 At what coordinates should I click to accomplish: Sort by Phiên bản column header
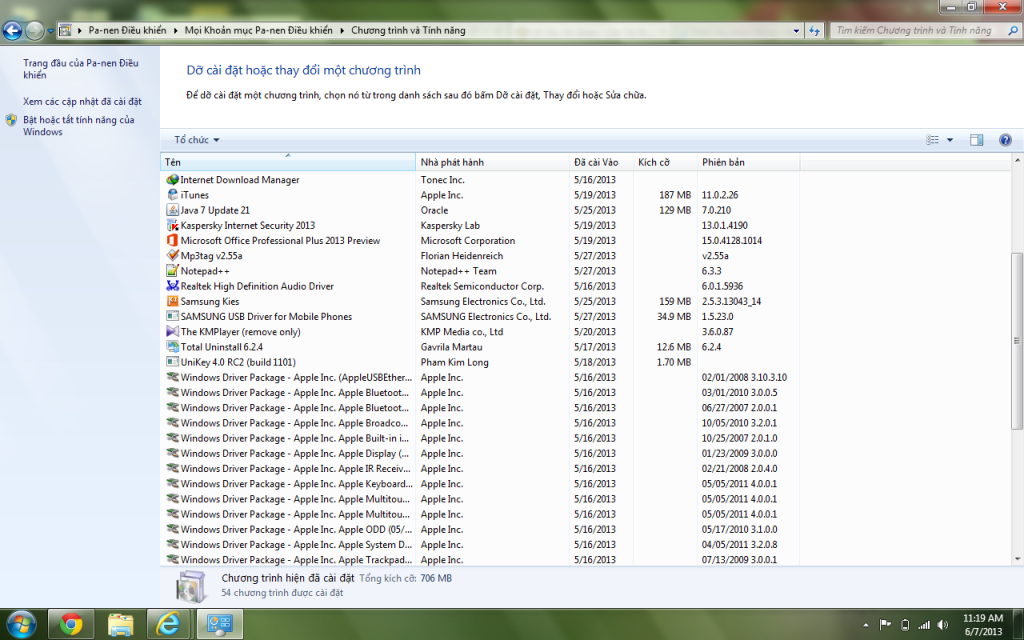(x=748, y=162)
